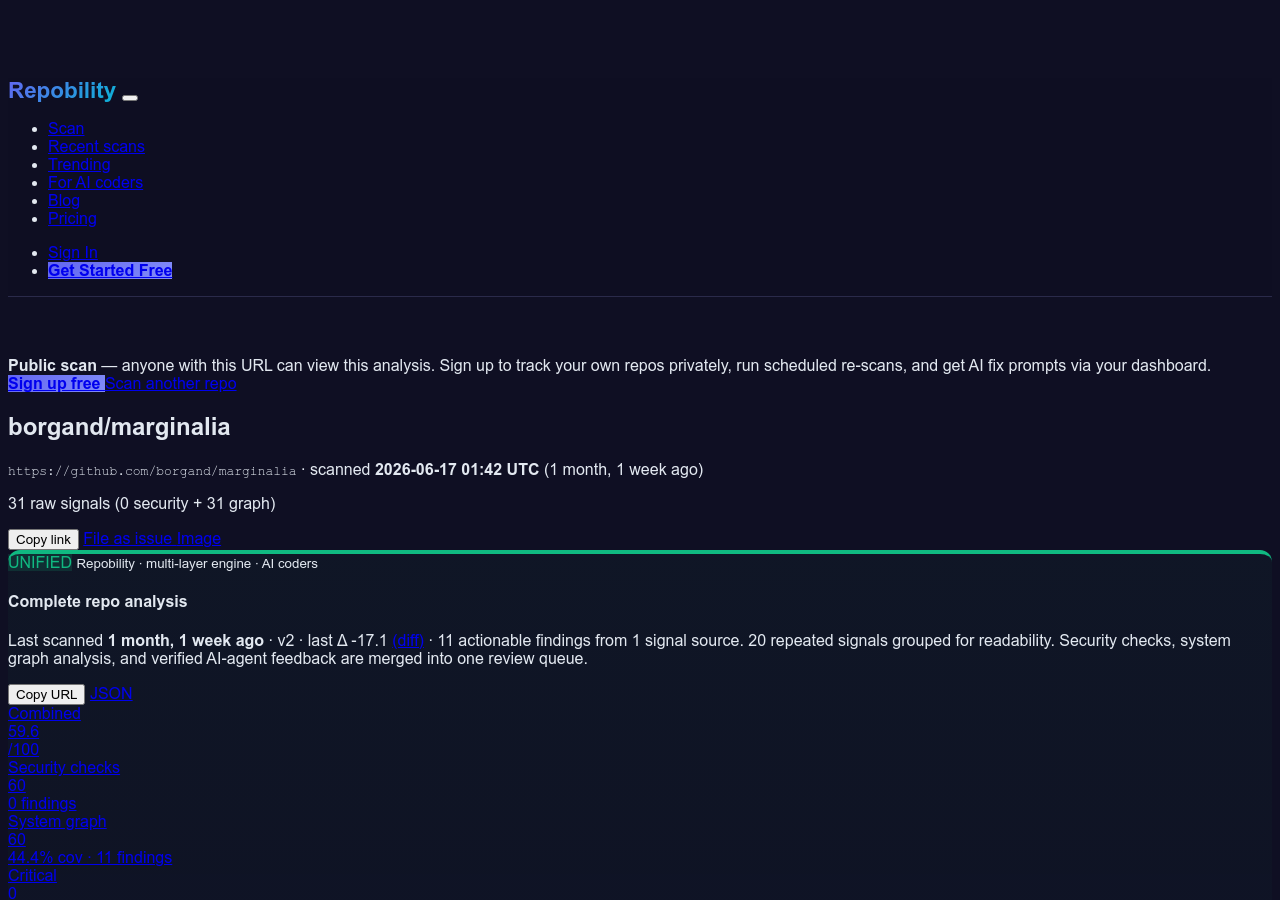The image size is (1280, 900).
Task: Toggle the navbar menu button beside Repobility
Action: pos(130,97)
